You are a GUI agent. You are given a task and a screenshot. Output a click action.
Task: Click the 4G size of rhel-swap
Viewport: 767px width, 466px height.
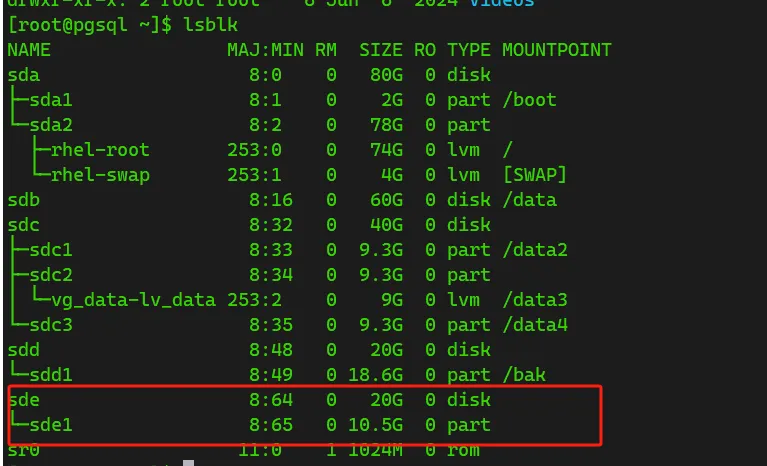click(x=392, y=175)
